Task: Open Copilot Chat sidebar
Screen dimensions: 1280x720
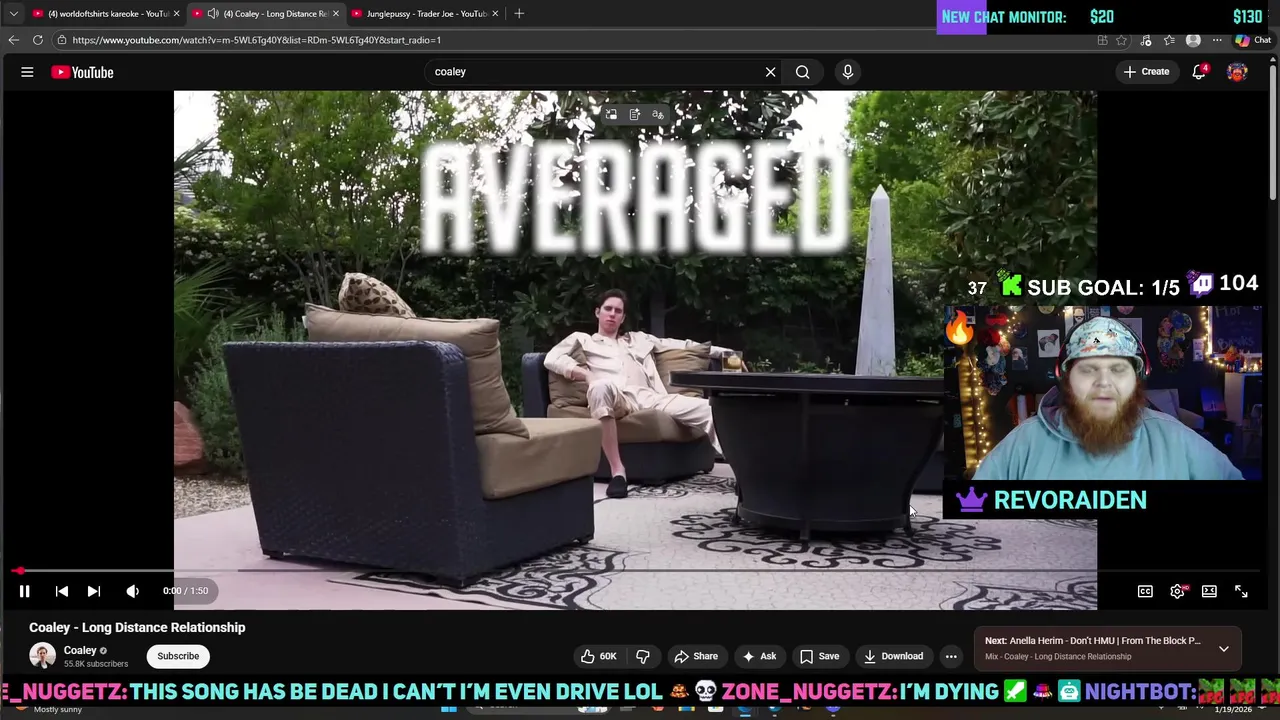Action: [x=1253, y=40]
